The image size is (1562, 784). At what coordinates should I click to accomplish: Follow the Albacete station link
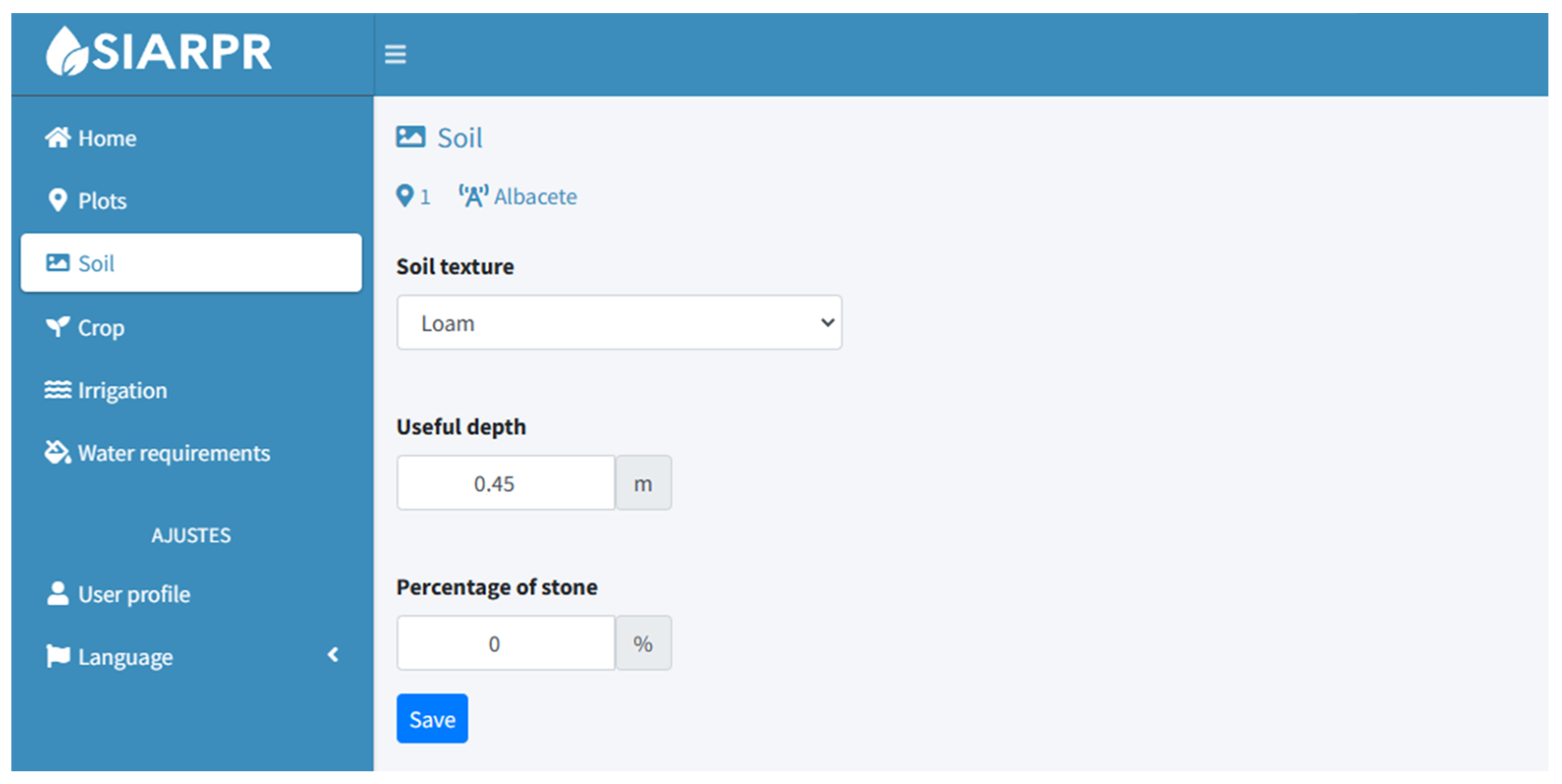pos(535,197)
